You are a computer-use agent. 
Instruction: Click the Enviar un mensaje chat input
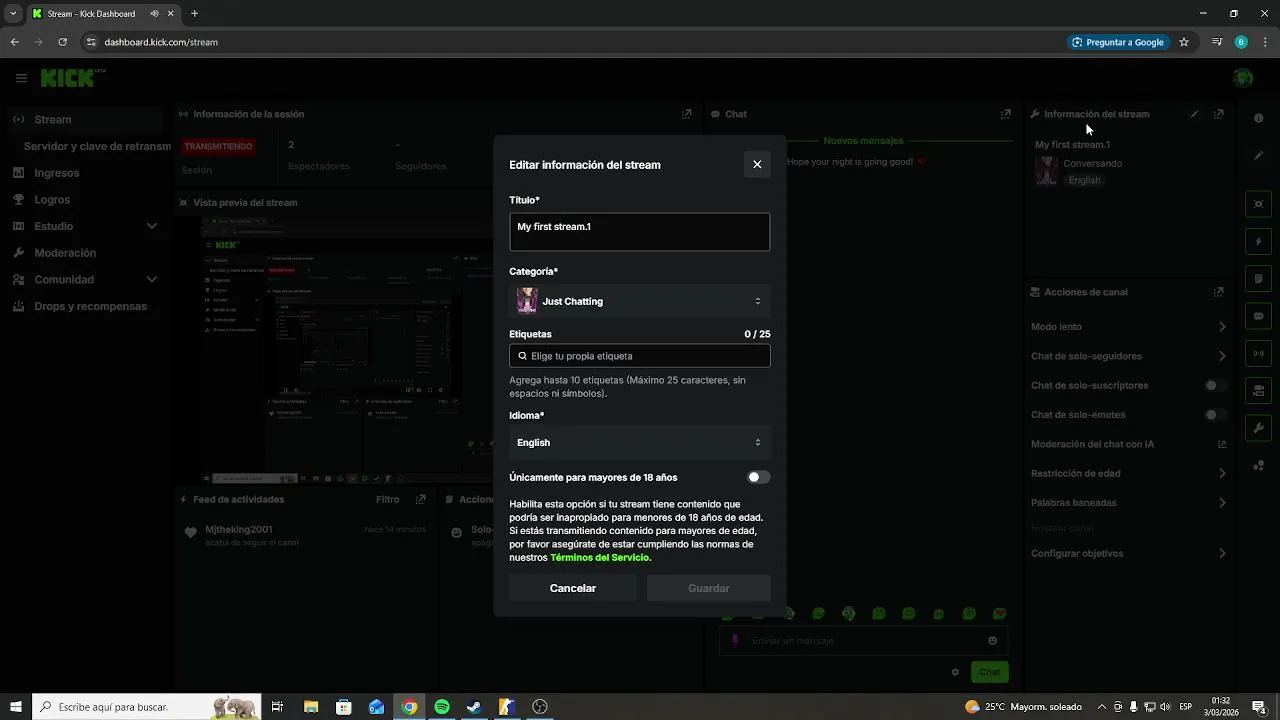tap(863, 641)
